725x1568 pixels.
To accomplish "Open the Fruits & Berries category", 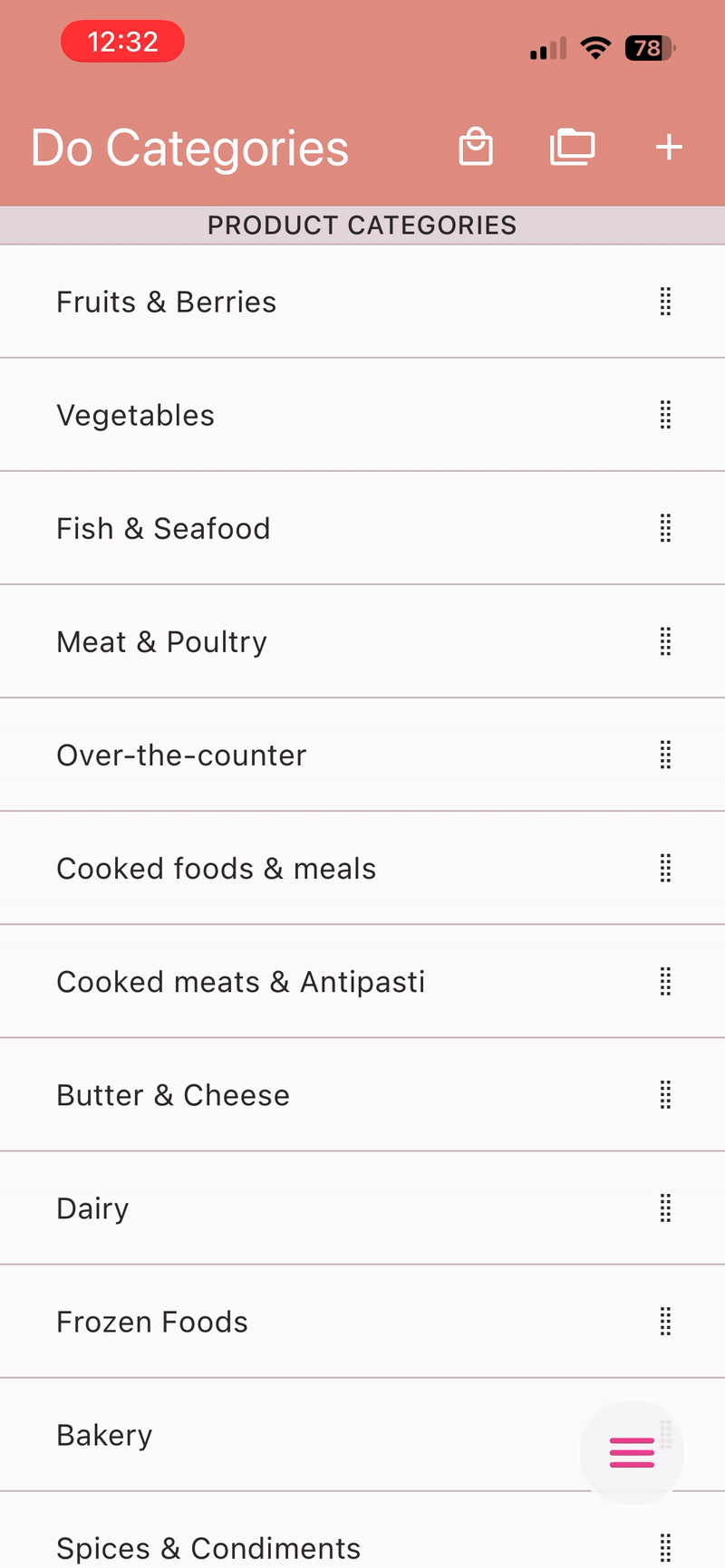I will pos(167,302).
